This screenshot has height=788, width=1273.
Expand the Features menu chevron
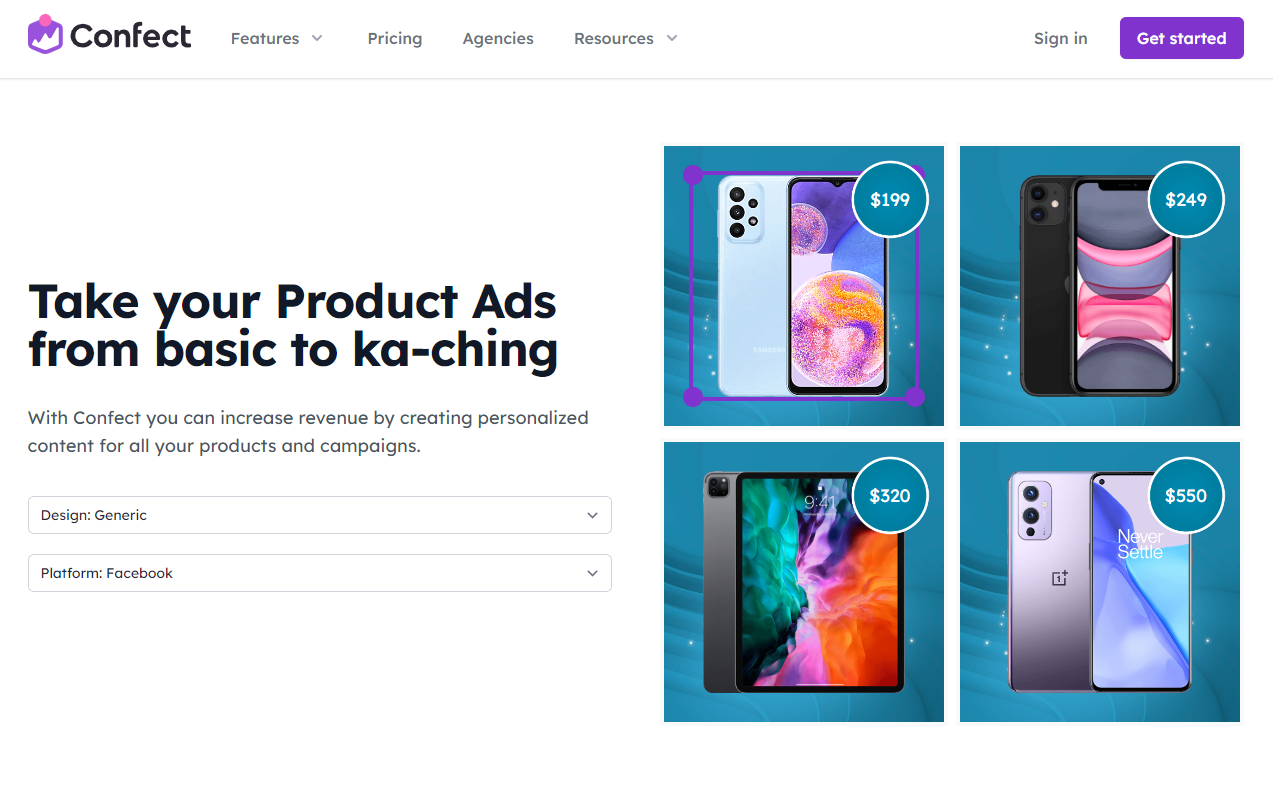pyautogui.click(x=317, y=38)
